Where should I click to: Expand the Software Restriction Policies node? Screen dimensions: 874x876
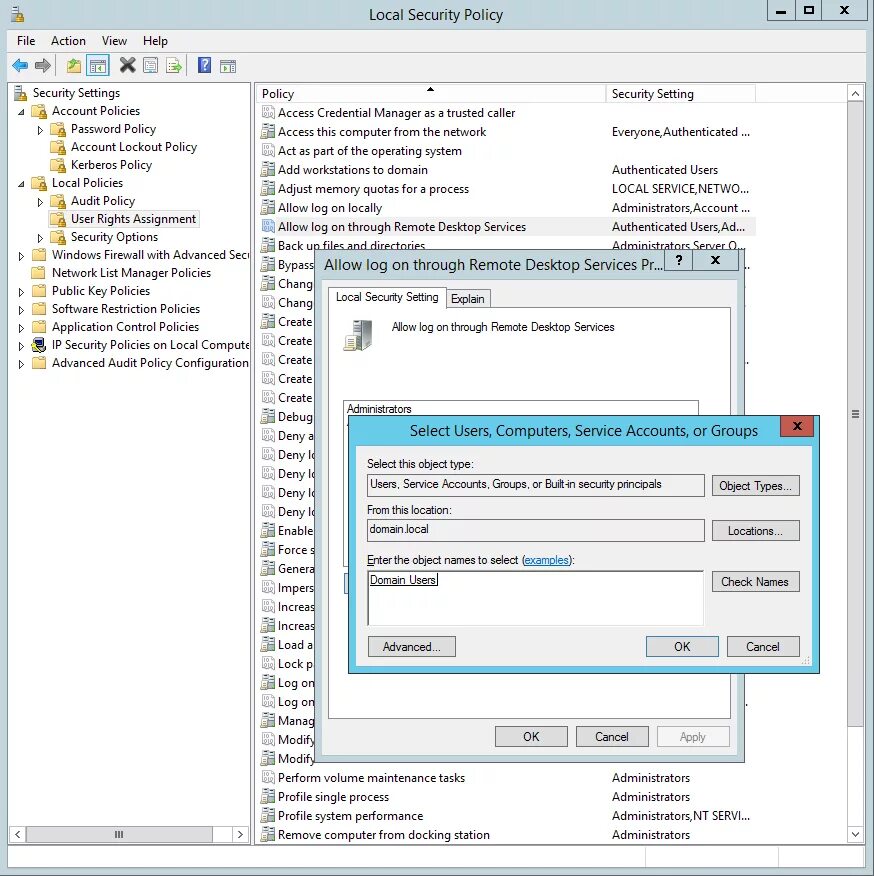(x=21, y=310)
